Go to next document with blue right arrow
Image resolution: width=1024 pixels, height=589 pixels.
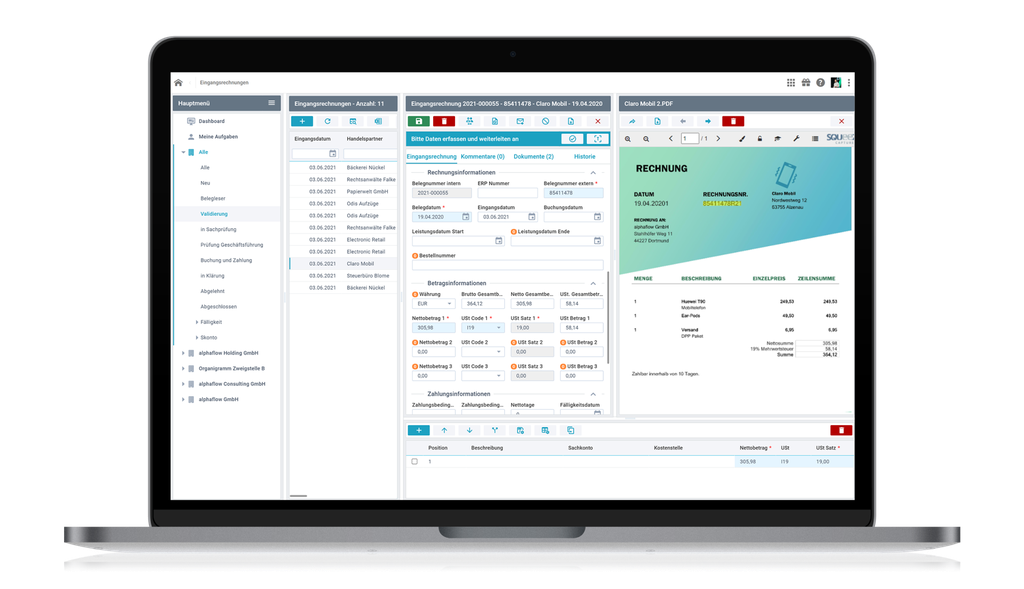[708, 121]
